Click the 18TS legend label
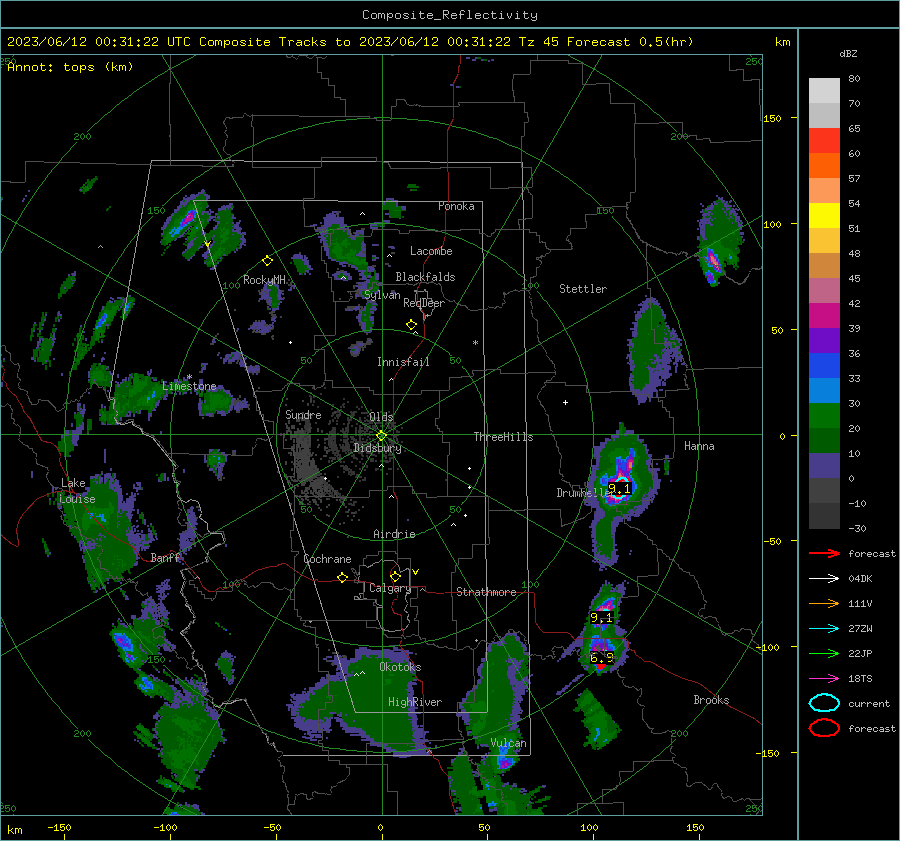 tap(860, 679)
